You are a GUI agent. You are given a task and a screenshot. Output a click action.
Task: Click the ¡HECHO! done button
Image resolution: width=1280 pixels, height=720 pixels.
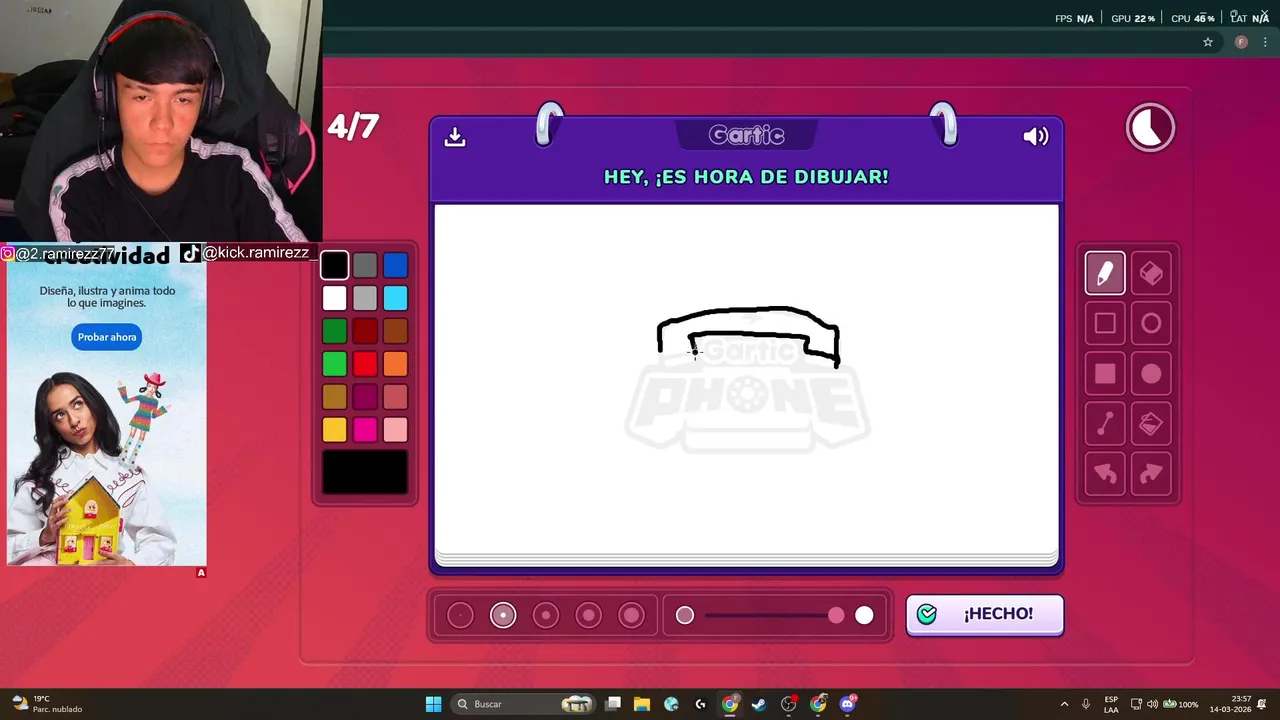click(x=985, y=614)
